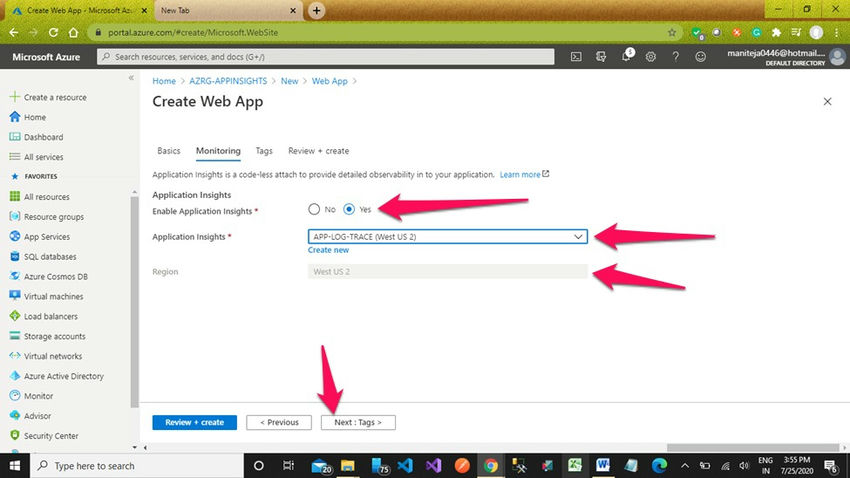Open the Directory and subscription filter icon

[601, 56]
